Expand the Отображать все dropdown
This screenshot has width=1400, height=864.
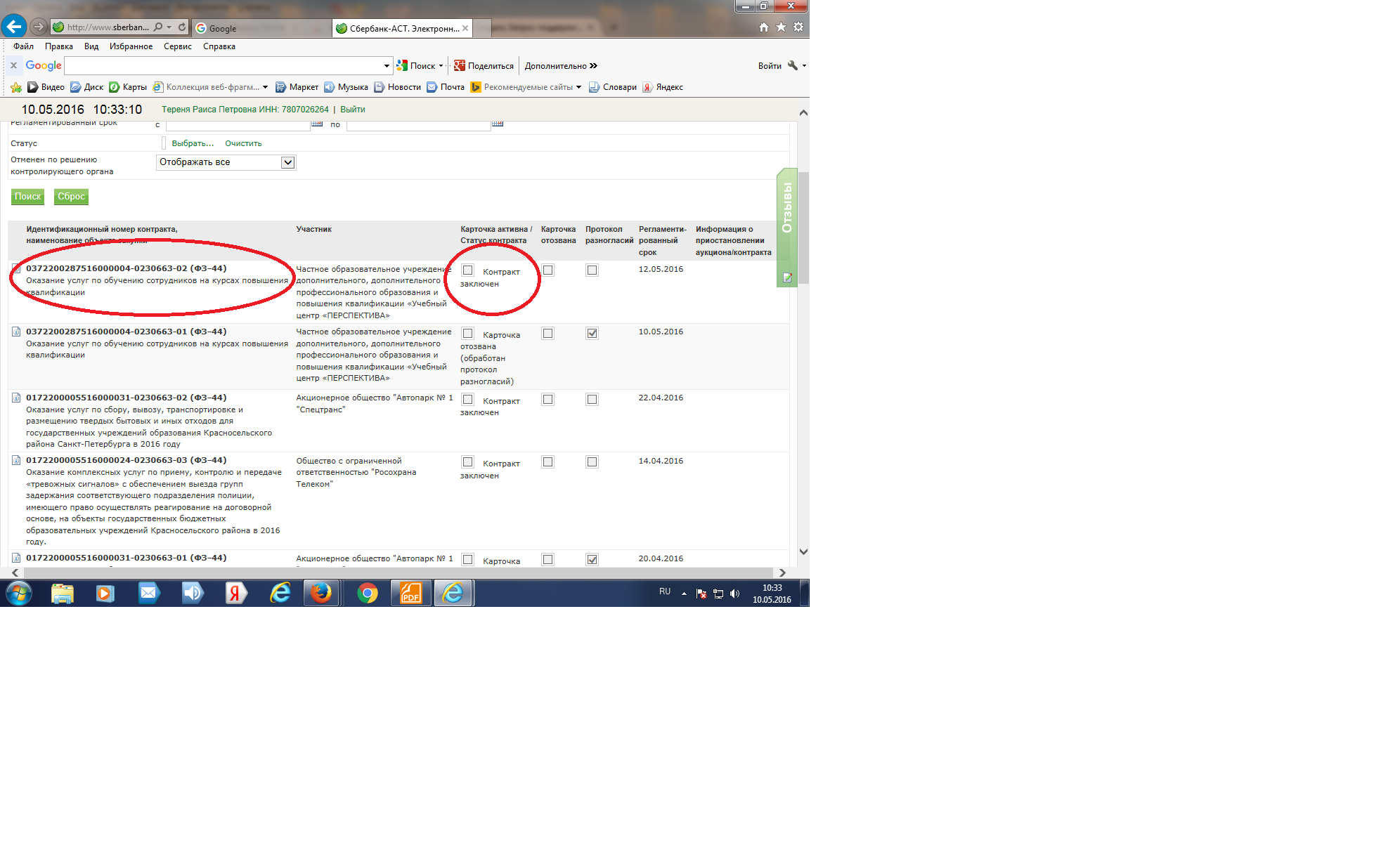(x=287, y=162)
